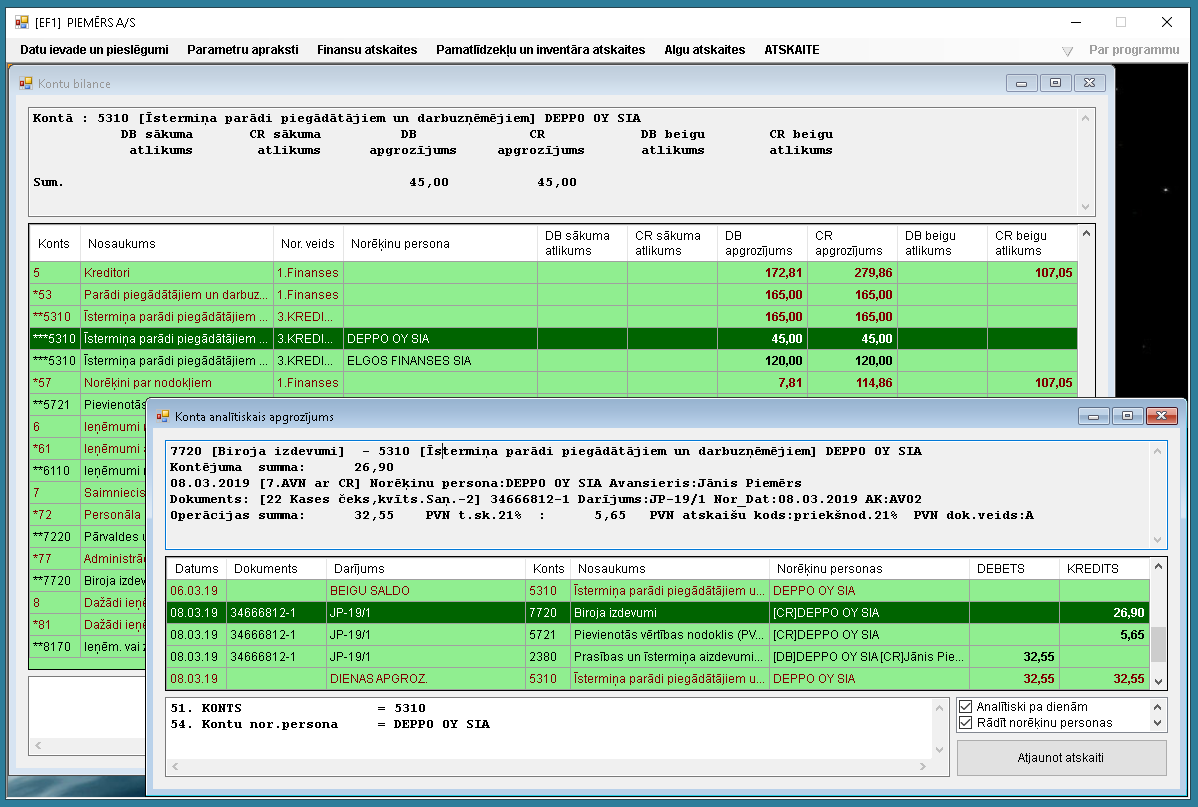The image size is (1198, 807).
Task: Minimize the Kontu bilance child window
Action: [1022, 83]
